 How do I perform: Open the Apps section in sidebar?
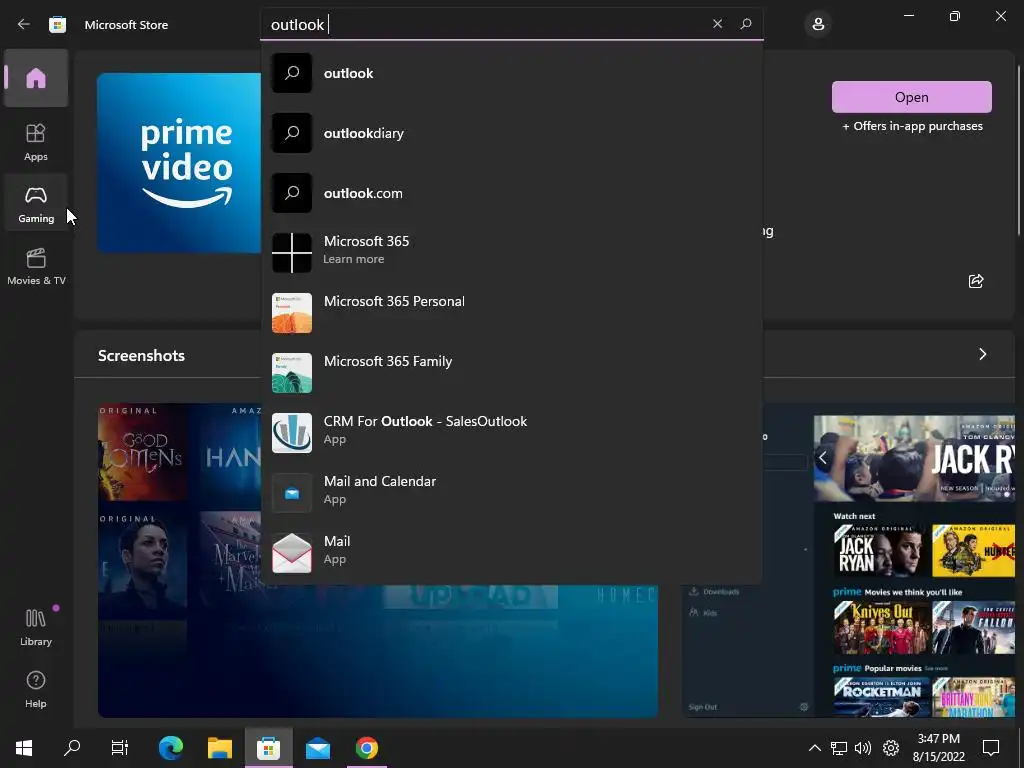36,142
